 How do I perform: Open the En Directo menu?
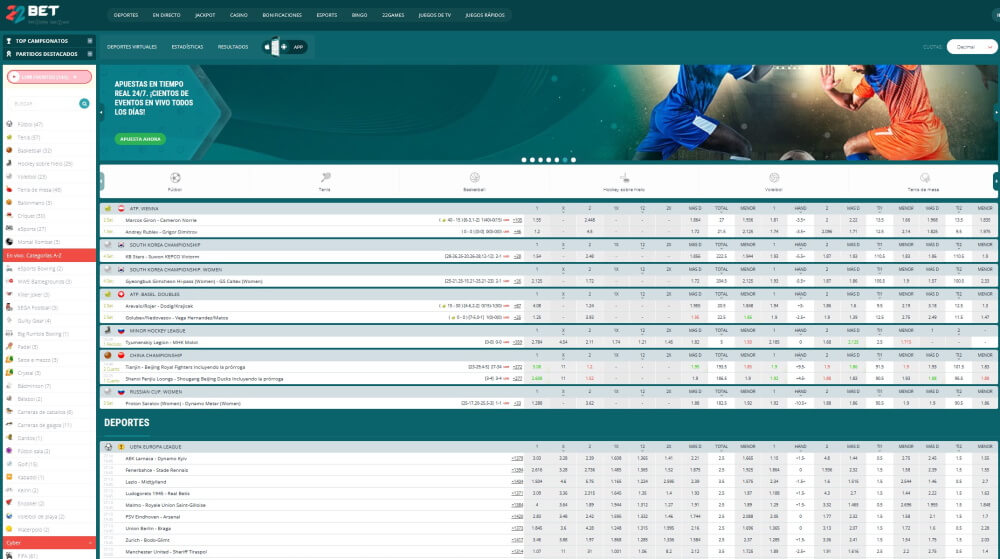click(x=166, y=15)
